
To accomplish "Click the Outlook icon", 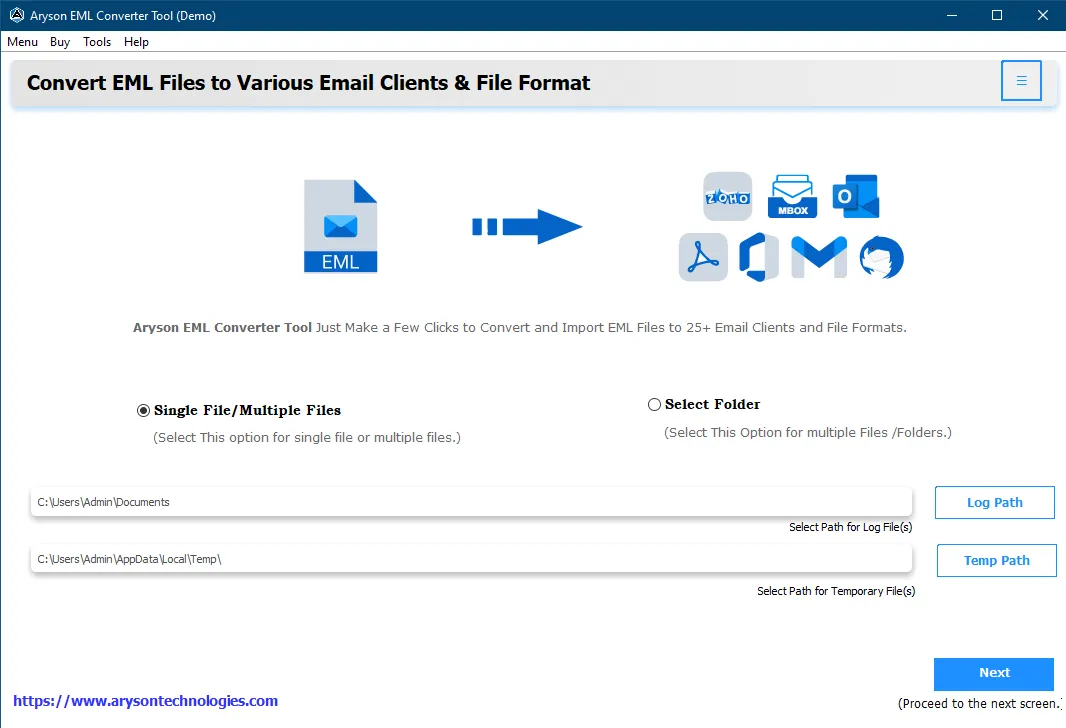I will pyautogui.click(x=856, y=196).
